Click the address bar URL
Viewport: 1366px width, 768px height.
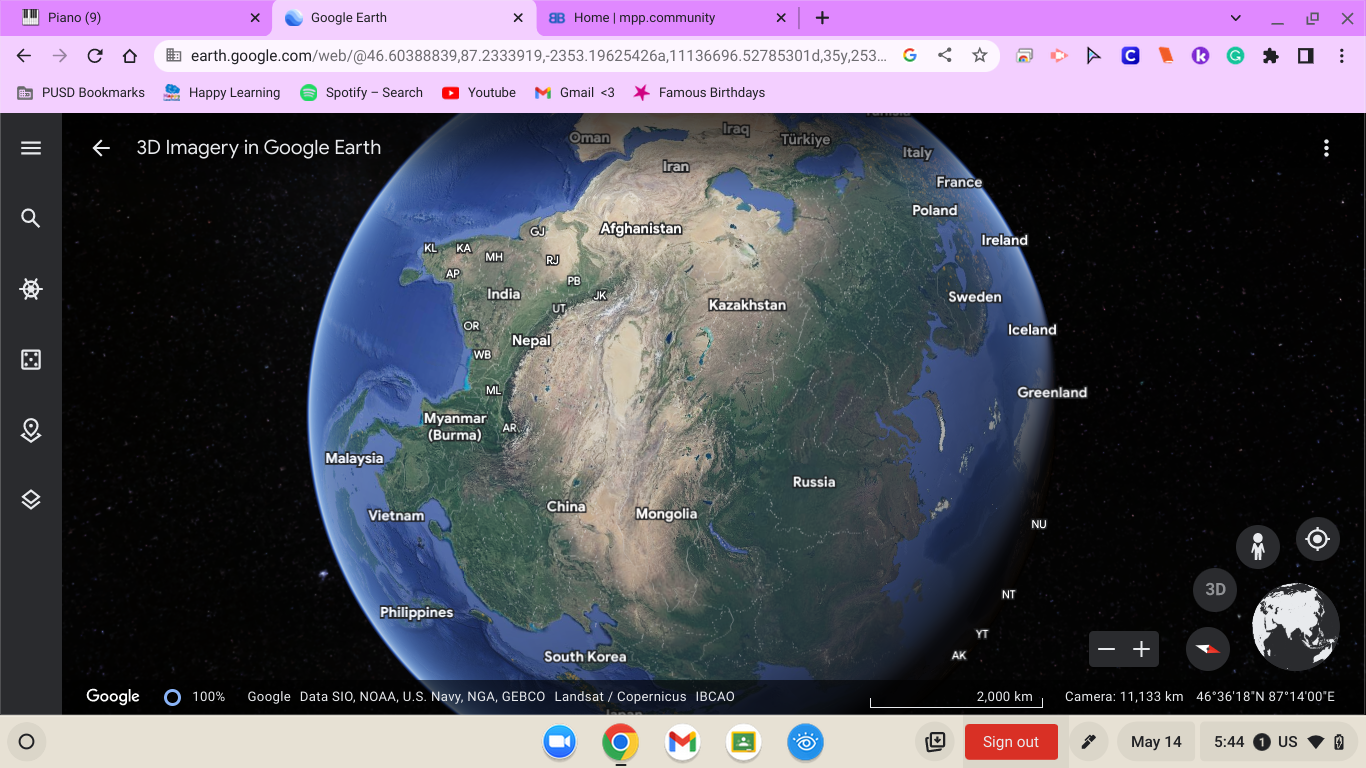[539, 56]
